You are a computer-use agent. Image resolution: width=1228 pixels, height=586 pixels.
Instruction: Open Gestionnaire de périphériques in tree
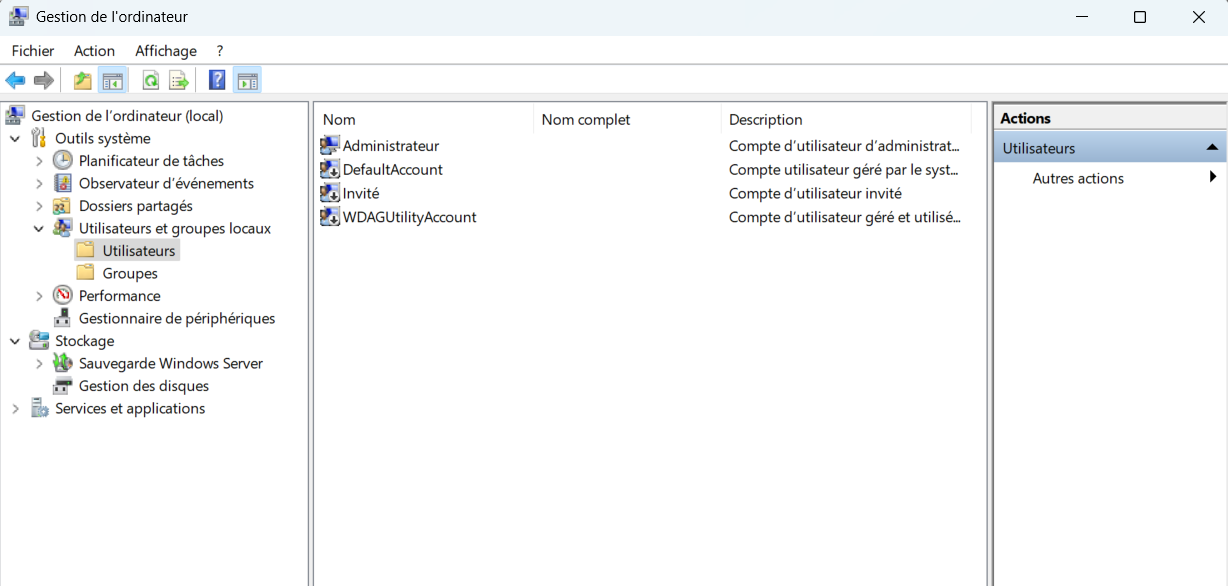(176, 319)
